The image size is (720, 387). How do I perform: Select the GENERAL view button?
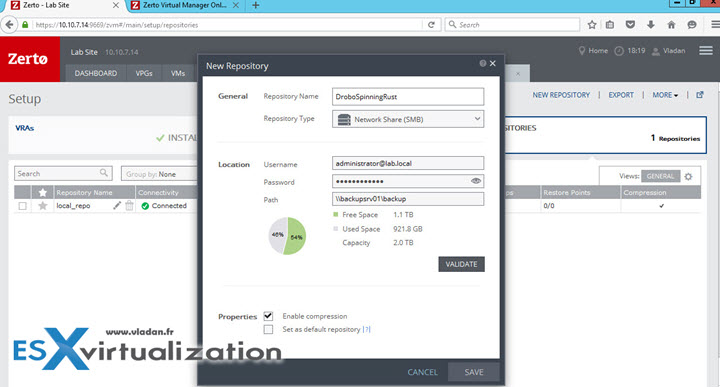pos(660,176)
